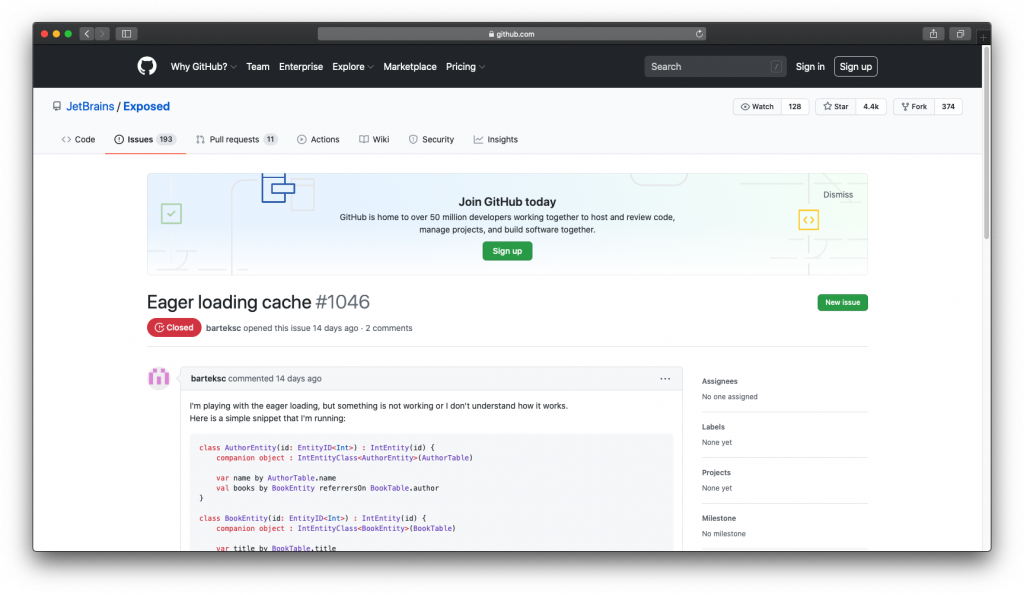Image resolution: width=1024 pixels, height=595 pixels.
Task: Open JetBrains organization link
Action: 90,106
